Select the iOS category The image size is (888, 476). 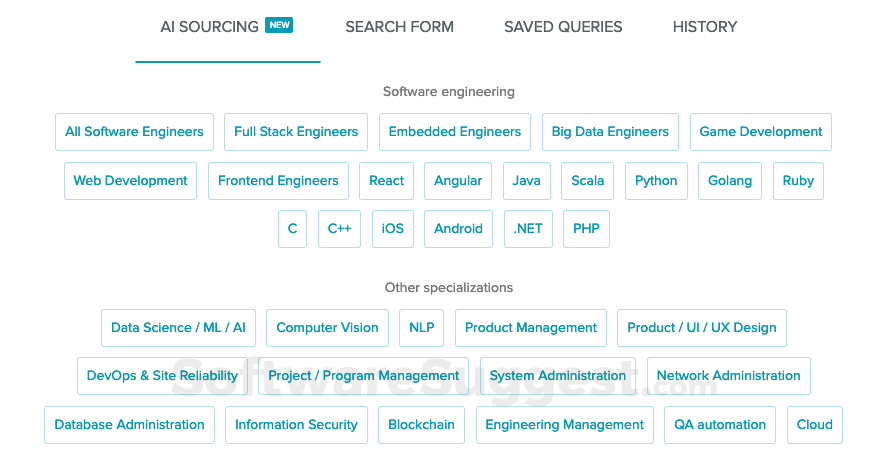(x=393, y=229)
